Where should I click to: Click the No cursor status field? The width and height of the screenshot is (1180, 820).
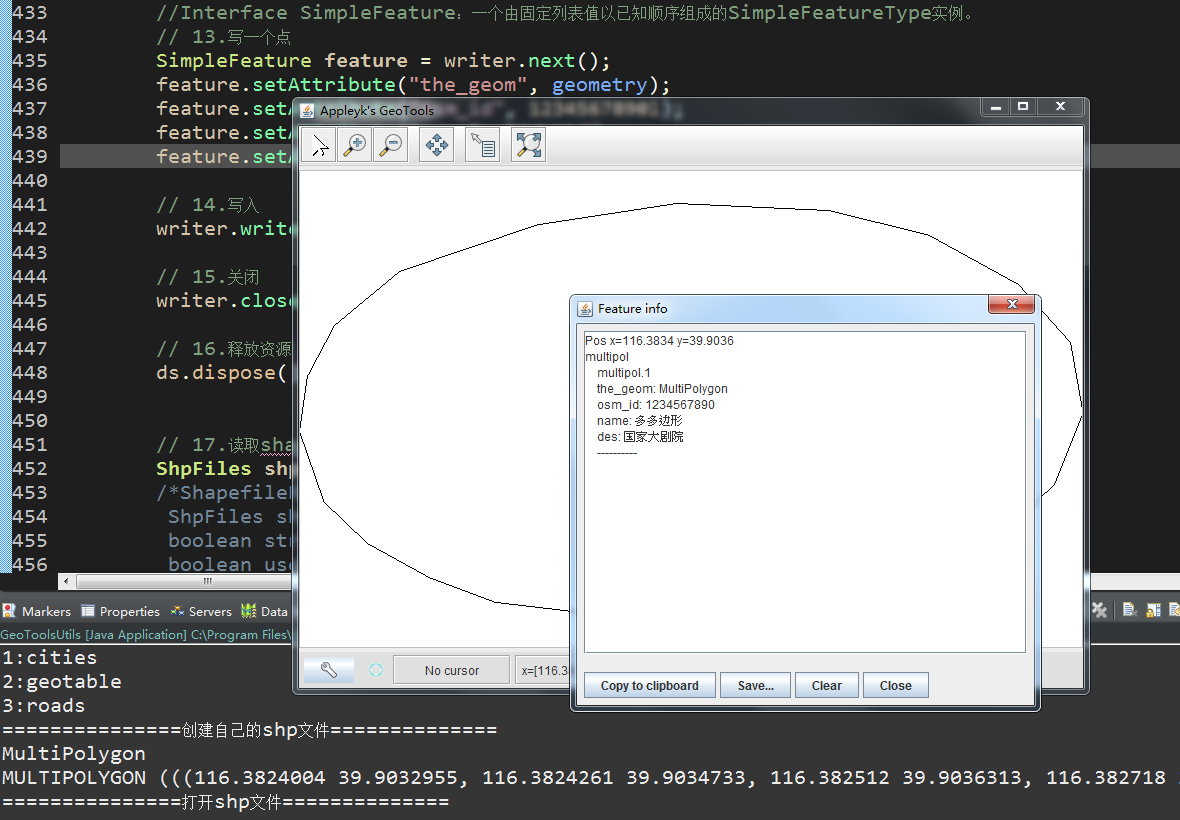pos(452,670)
